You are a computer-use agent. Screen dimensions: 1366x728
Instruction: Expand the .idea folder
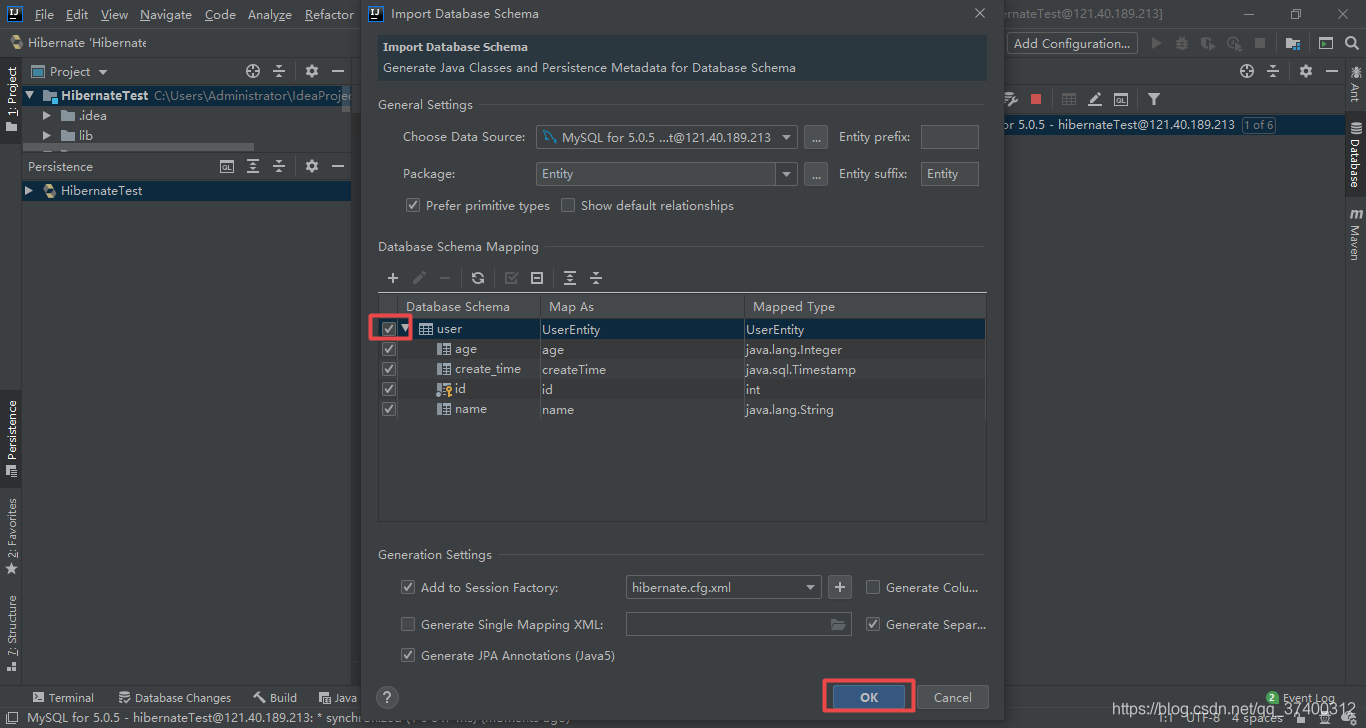tap(47, 115)
